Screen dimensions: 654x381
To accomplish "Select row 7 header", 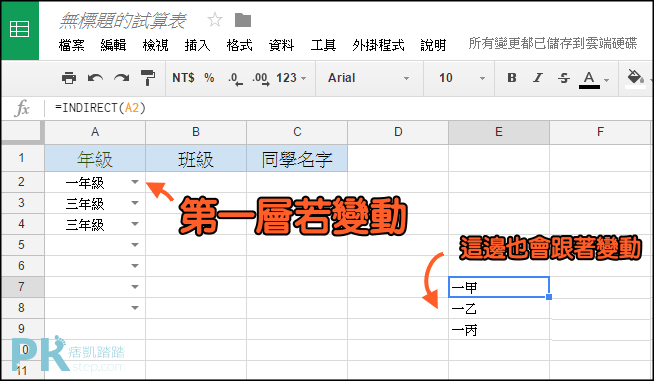I will (23, 287).
